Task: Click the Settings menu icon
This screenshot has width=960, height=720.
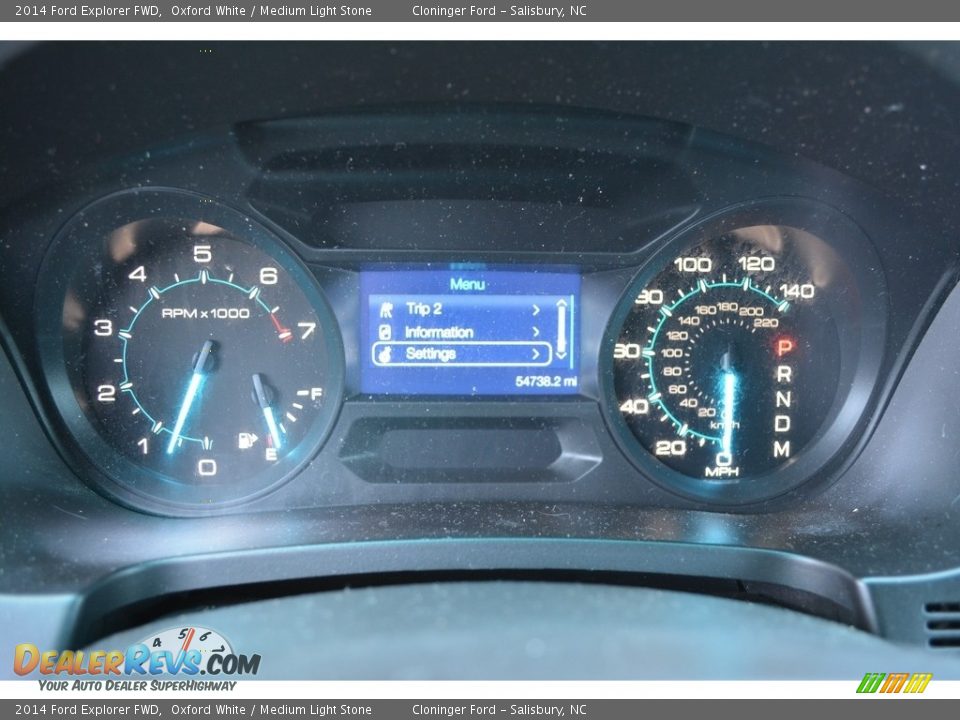Action: 386,354
